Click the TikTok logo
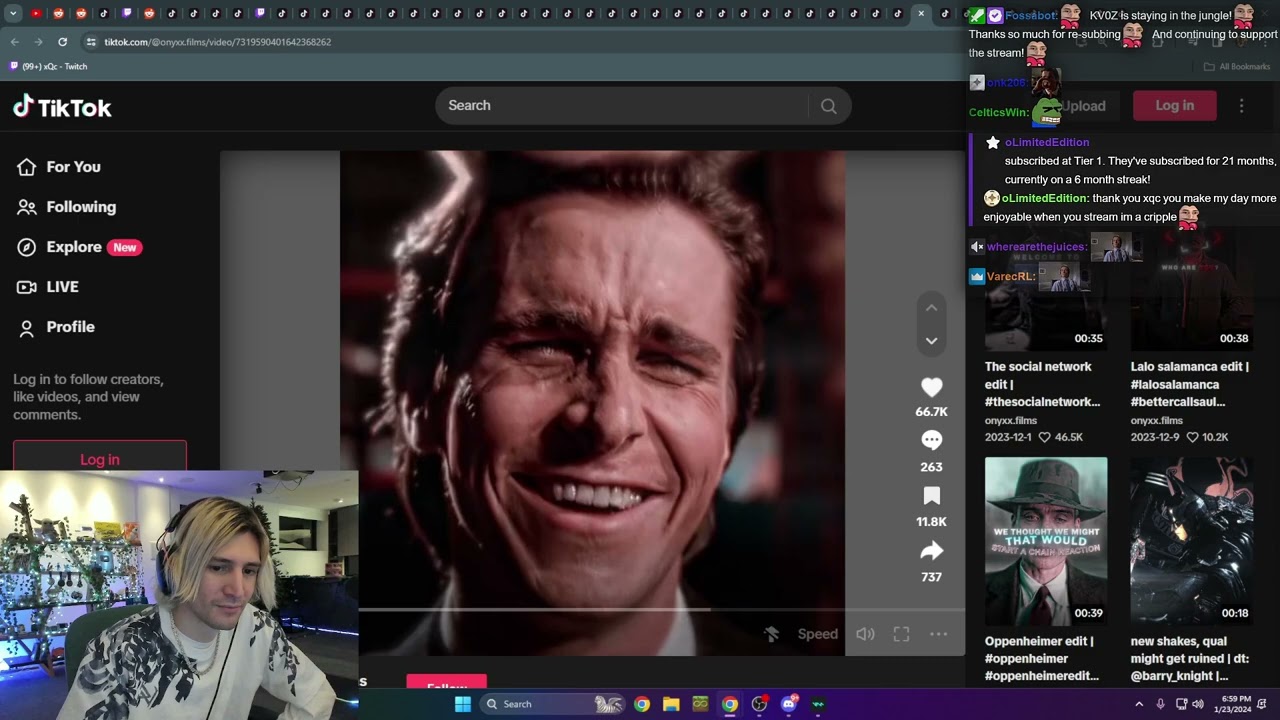Viewport: 1280px width, 720px height. [x=62, y=107]
